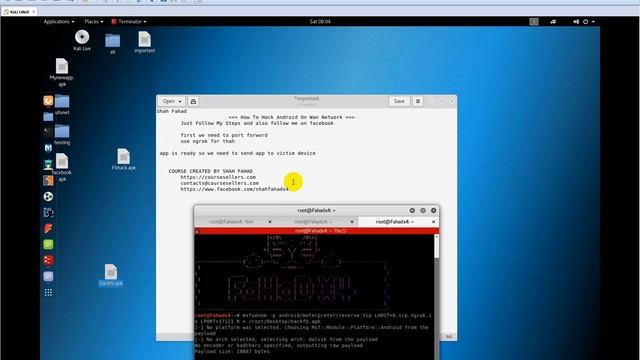
Task: Click the INS status indicator in gedit
Action: coord(449,337)
